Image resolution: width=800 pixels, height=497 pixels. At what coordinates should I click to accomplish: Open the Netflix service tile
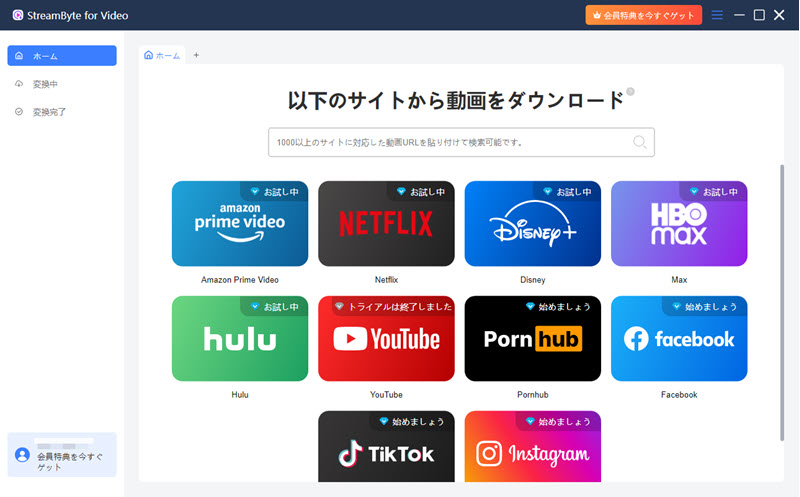pos(386,223)
